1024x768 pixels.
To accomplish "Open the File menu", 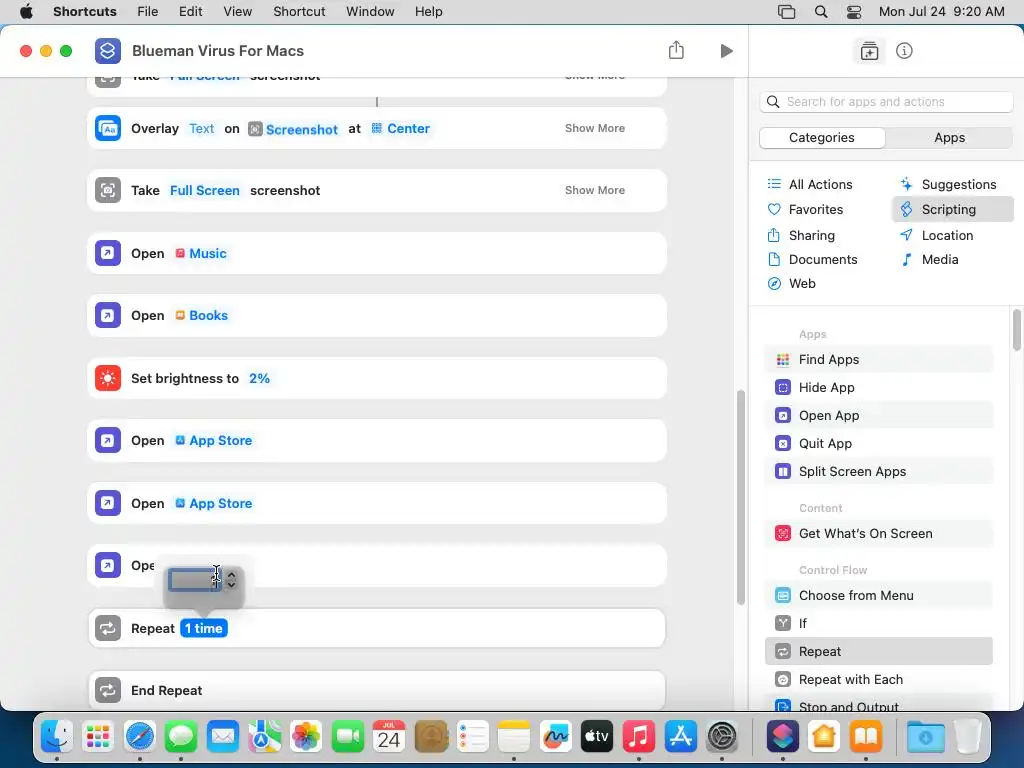I will pyautogui.click(x=148, y=12).
